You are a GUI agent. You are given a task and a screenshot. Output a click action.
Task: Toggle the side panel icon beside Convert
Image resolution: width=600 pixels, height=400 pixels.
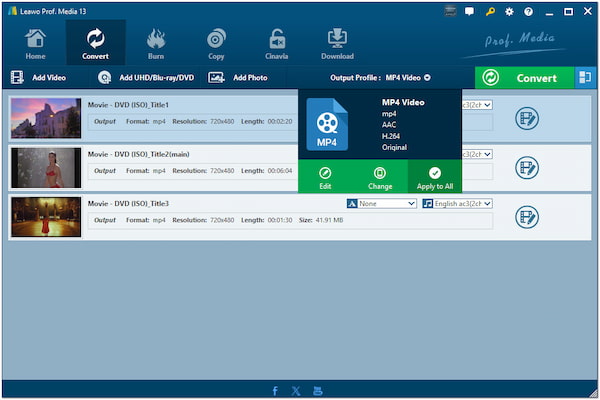point(585,78)
